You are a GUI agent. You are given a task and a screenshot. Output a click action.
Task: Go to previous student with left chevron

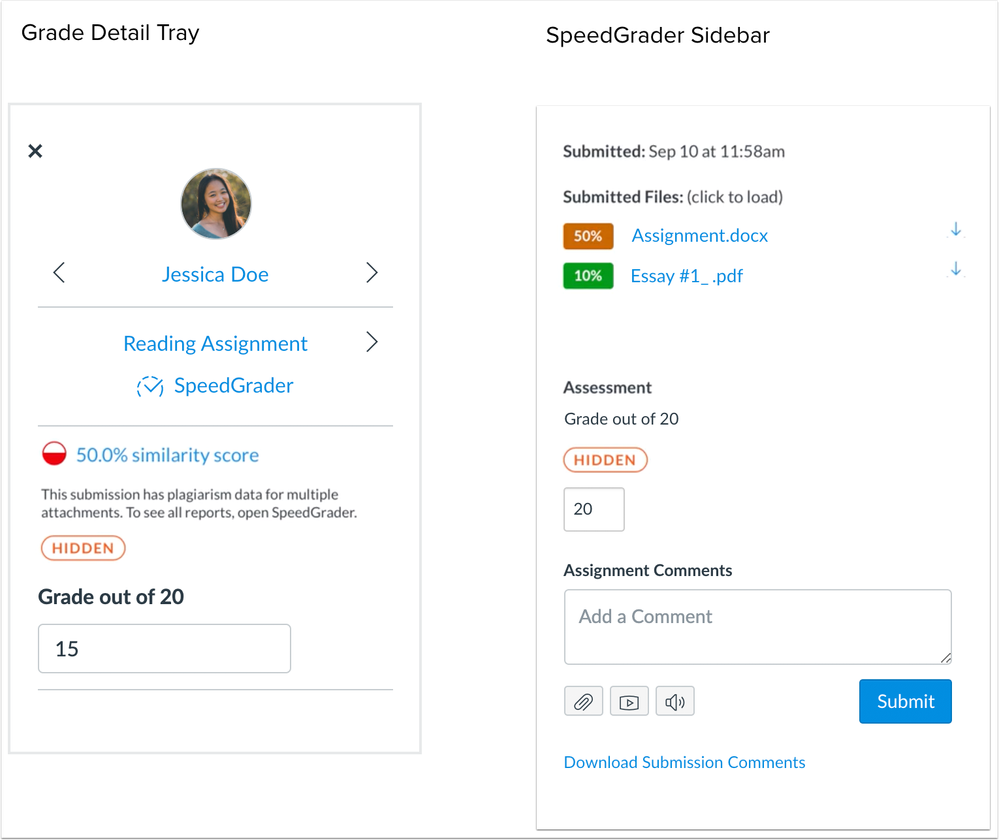58,272
